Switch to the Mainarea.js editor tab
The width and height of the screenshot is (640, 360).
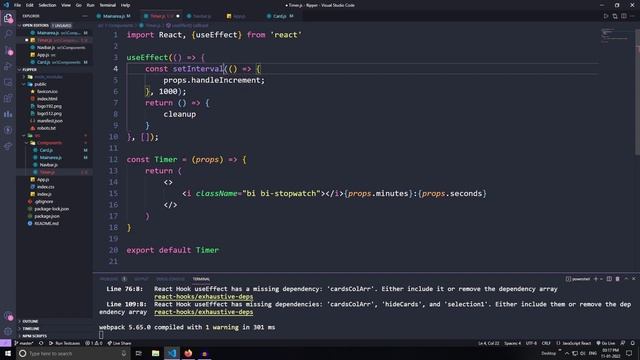coord(114,16)
